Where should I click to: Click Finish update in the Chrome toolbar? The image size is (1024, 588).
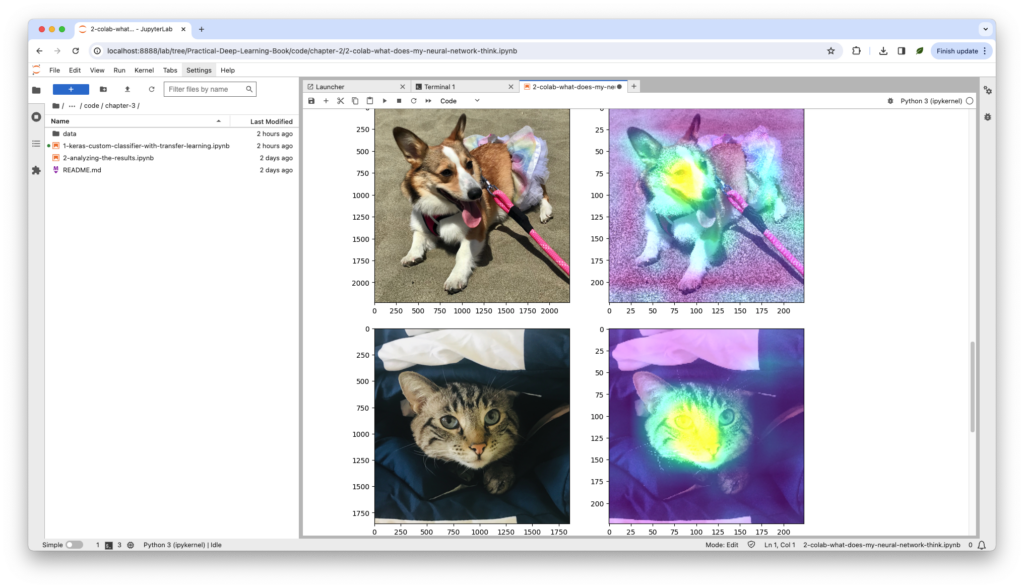coord(960,51)
